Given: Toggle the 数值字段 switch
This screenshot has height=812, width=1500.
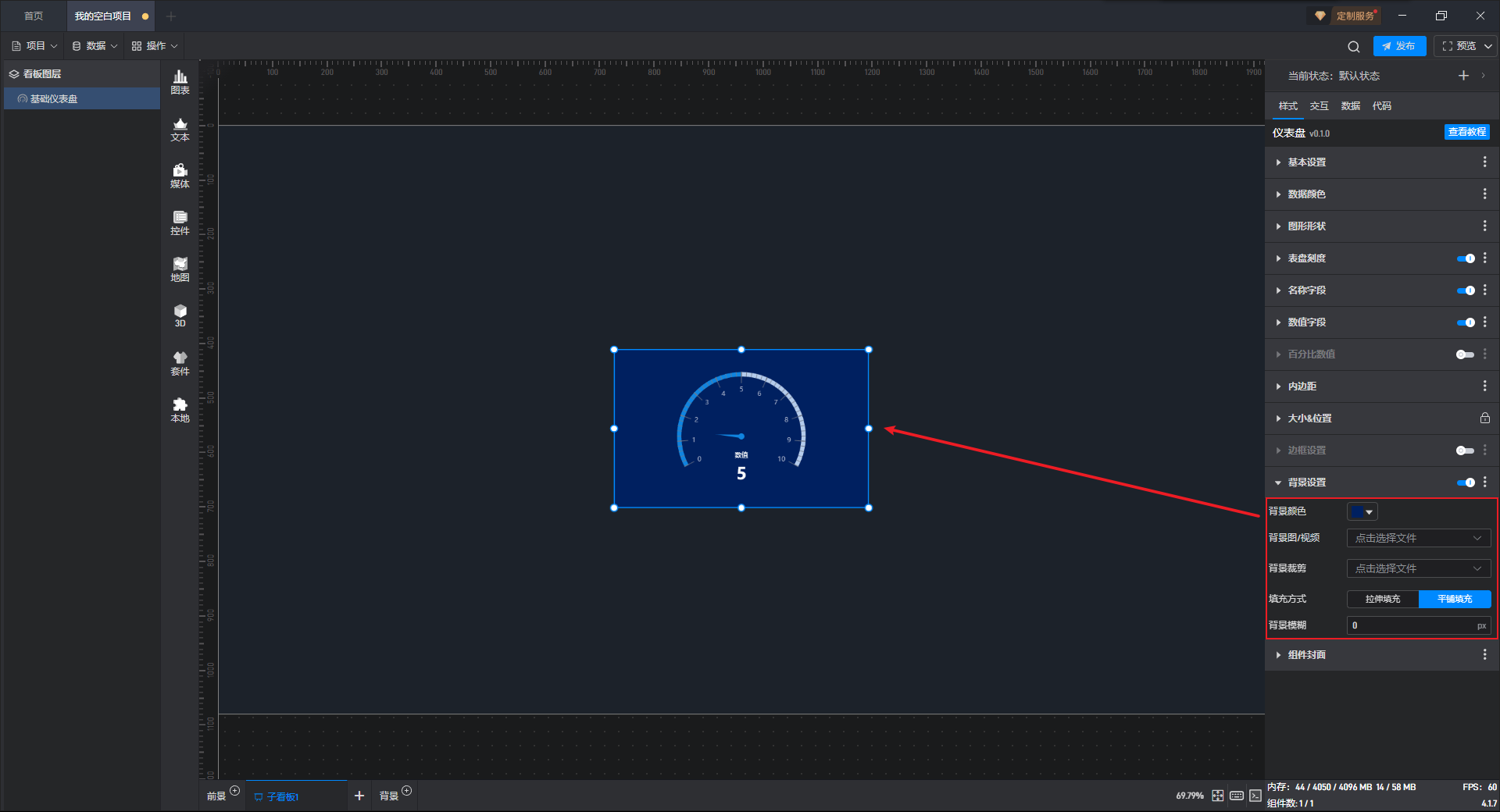Looking at the screenshot, I should pyautogui.click(x=1466, y=322).
